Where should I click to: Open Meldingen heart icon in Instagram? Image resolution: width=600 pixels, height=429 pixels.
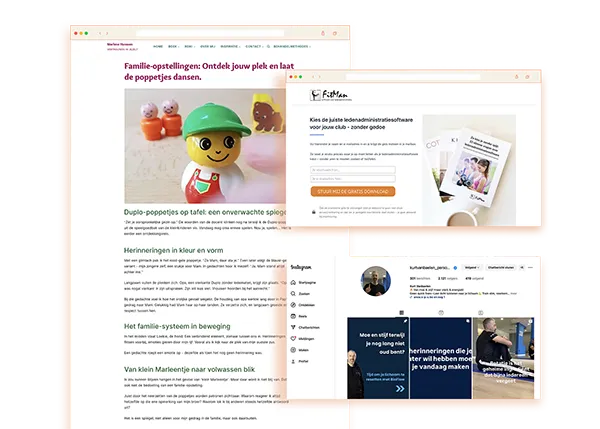293,339
